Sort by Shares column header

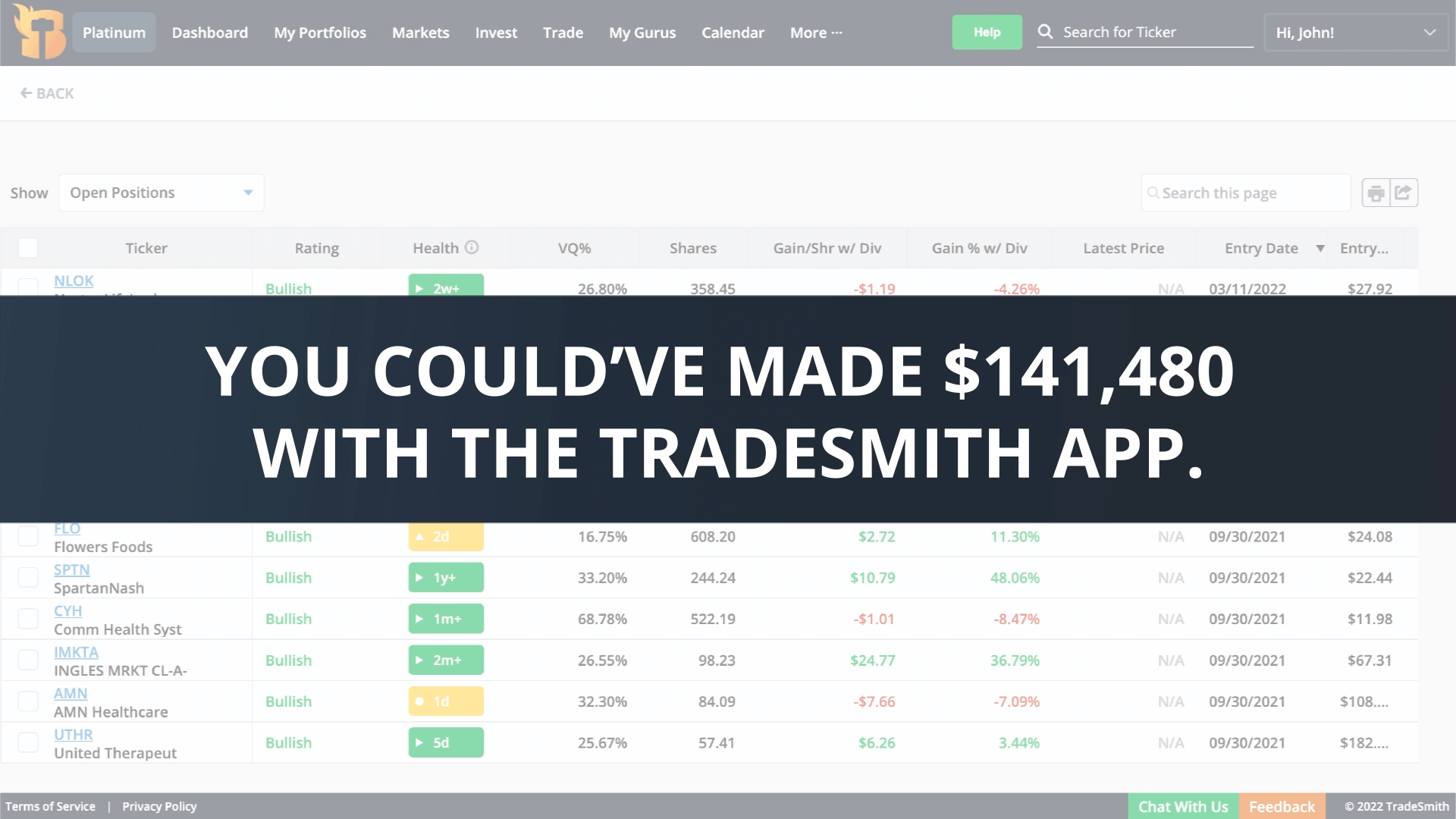tap(693, 248)
